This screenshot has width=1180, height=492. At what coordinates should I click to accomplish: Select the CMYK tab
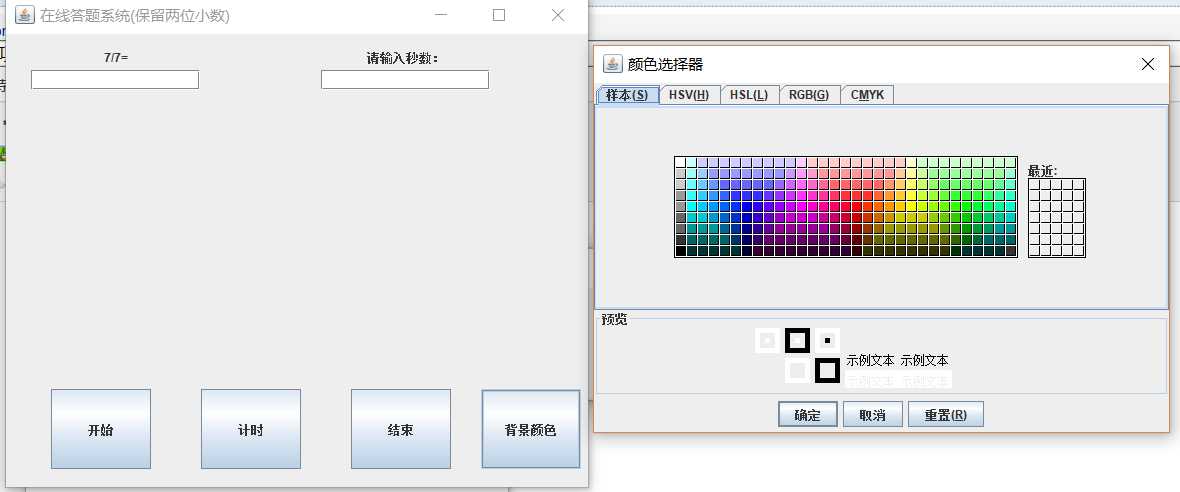[x=868, y=95]
